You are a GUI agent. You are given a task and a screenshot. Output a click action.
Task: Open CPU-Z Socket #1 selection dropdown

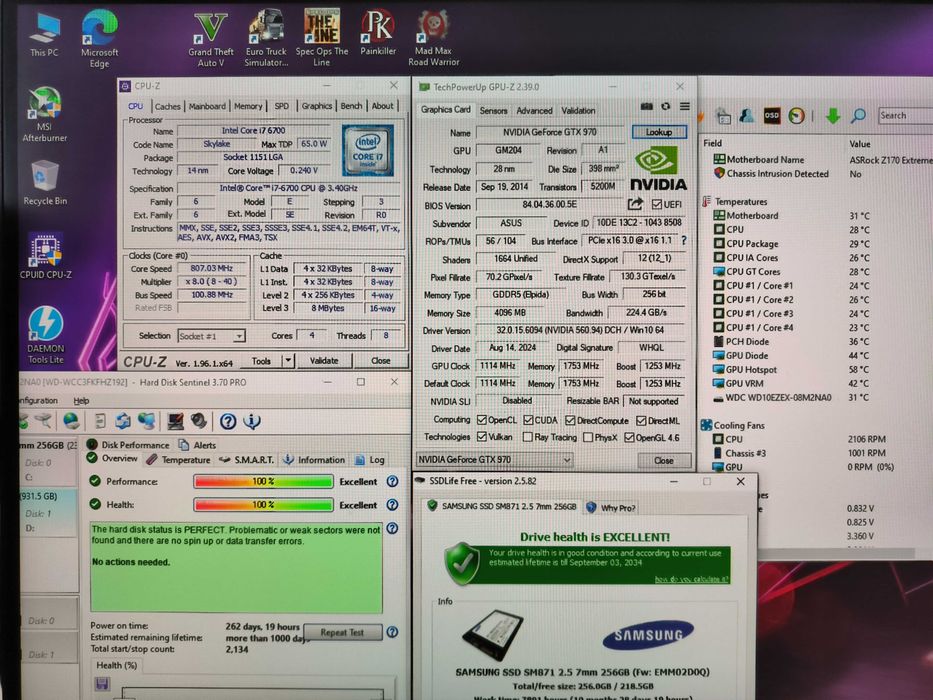(x=211, y=336)
